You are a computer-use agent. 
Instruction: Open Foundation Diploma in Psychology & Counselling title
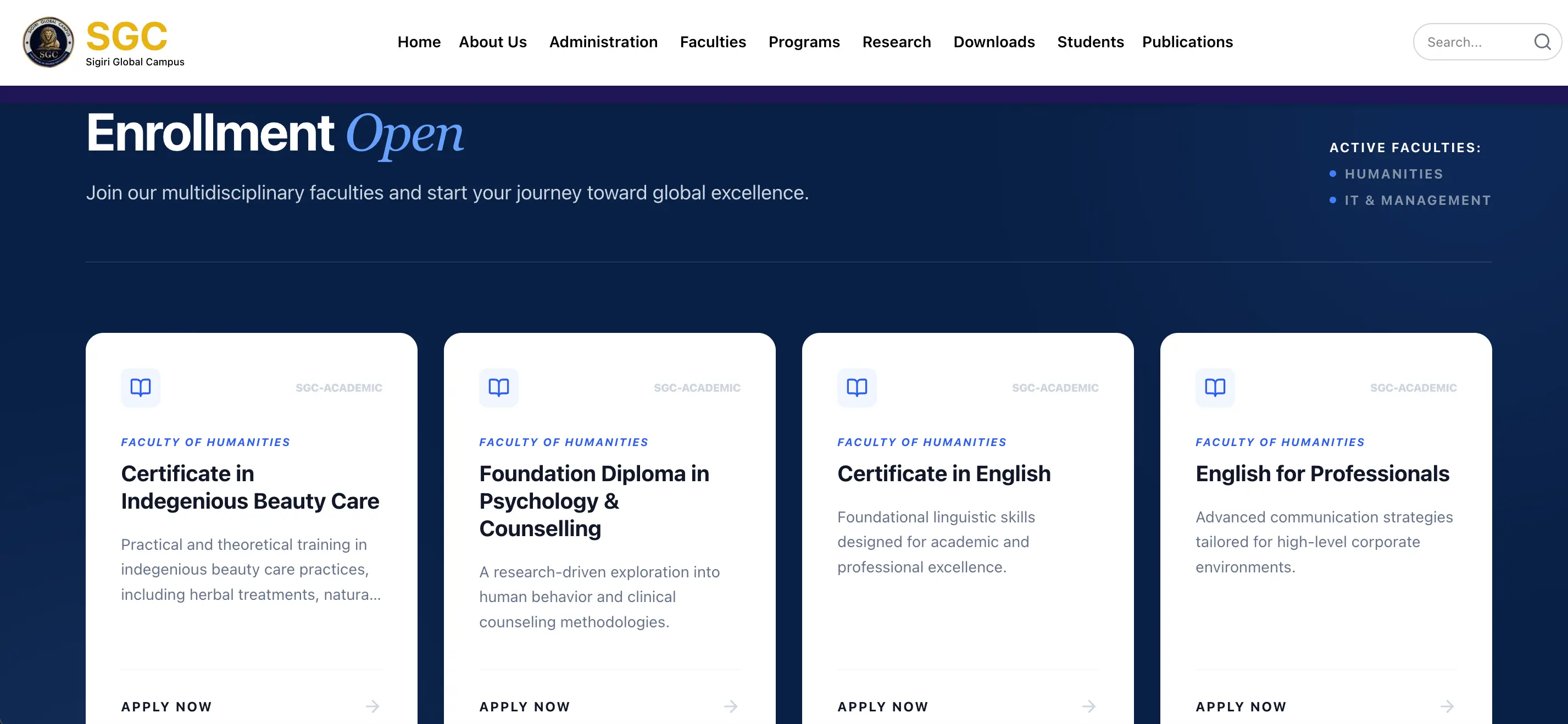[x=594, y=501]
